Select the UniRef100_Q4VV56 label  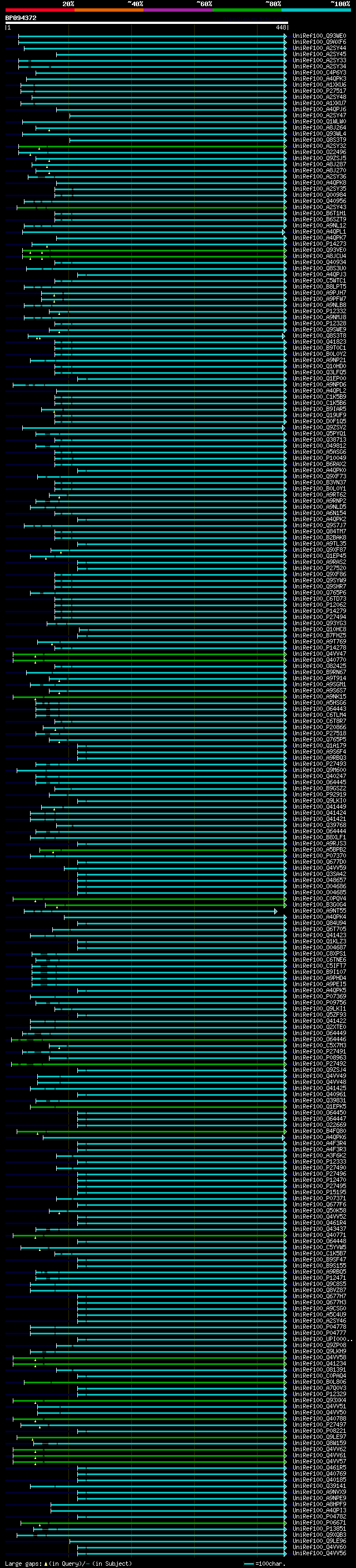pyautogui.click(x=319, y=1553)
